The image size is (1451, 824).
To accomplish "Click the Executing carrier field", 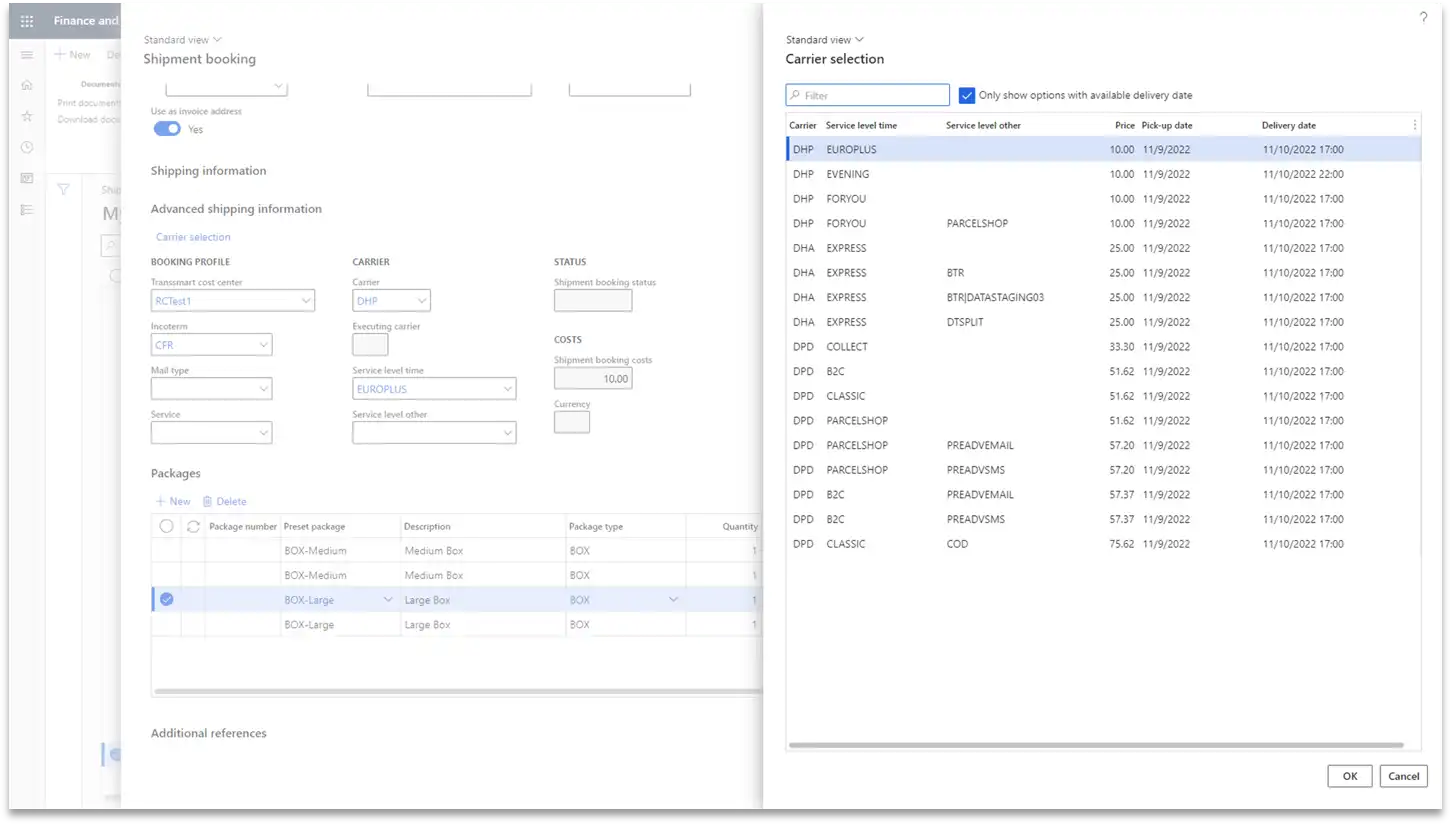I will click(x=370, y=345).
